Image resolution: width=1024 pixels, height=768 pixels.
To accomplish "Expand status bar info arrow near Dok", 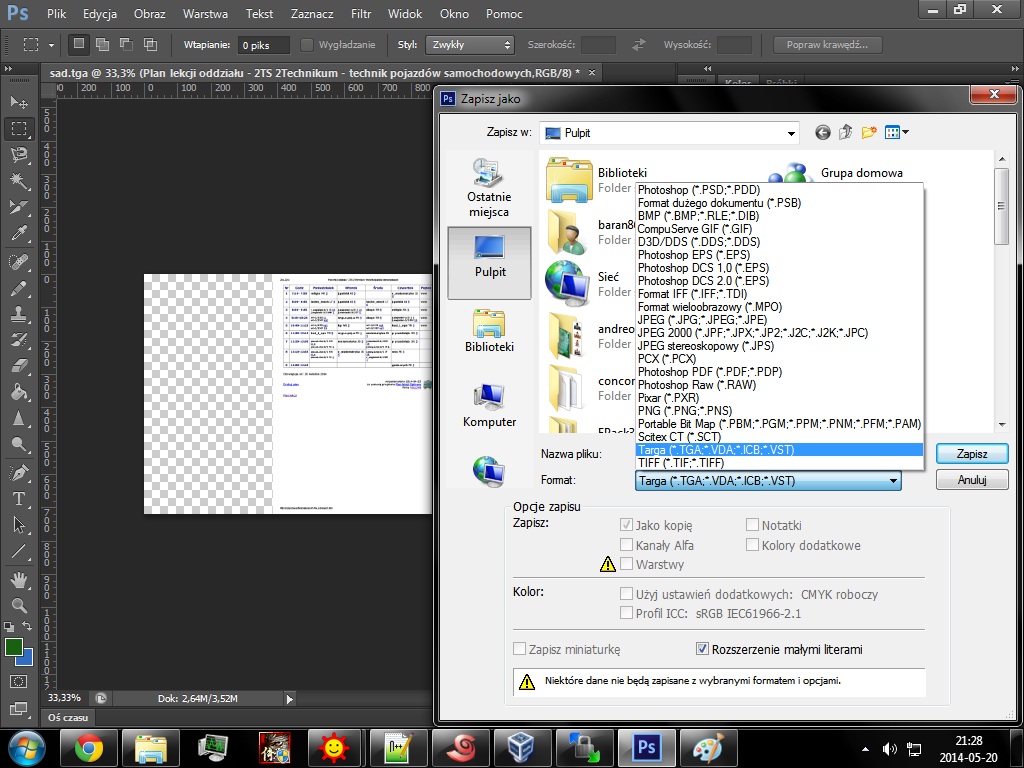I will (x=289, y=699).
